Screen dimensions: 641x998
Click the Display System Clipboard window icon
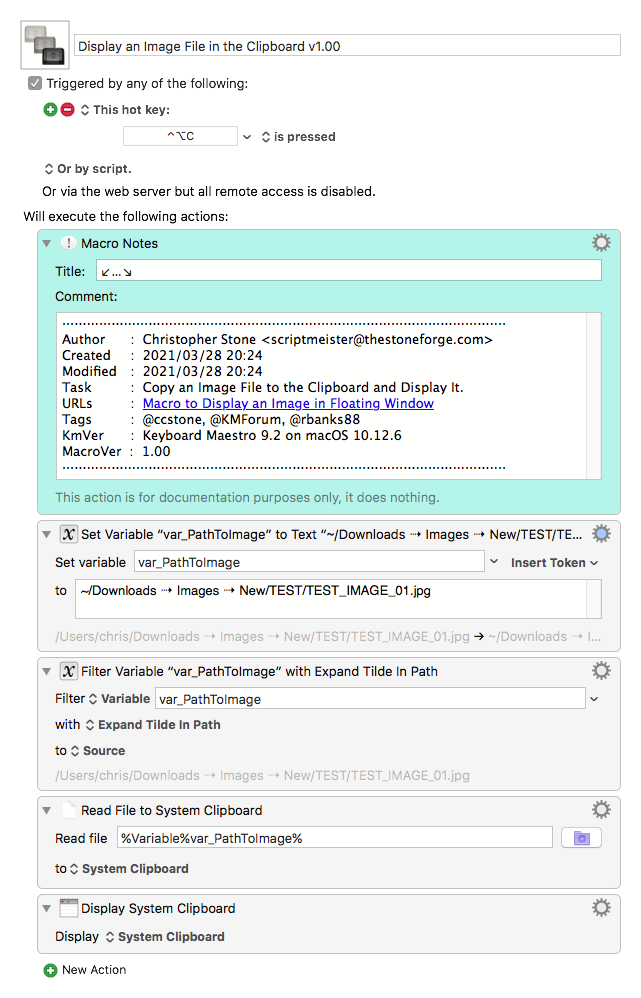(x=68, y=908)
